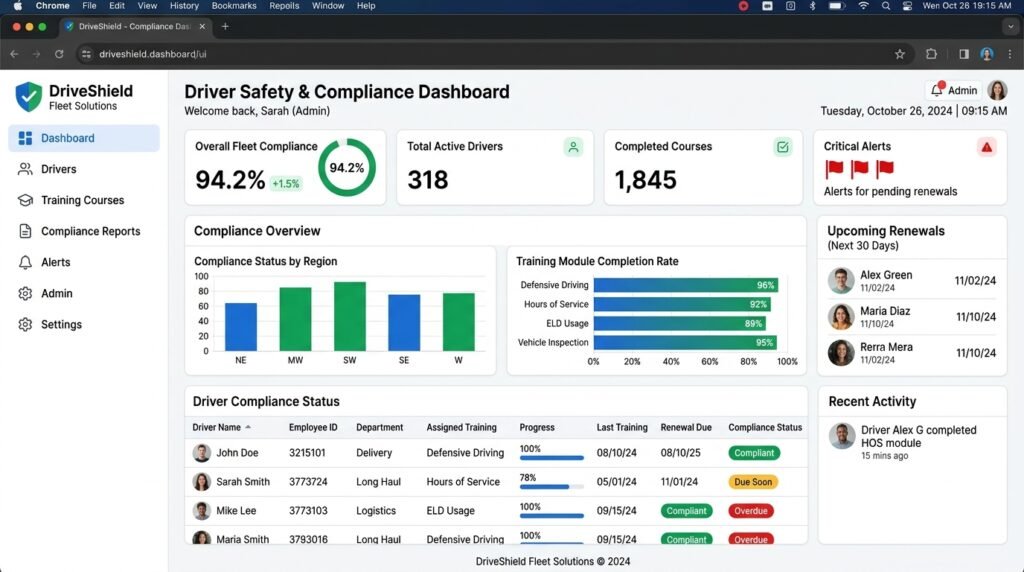
Task: Open the tab search dropdown arrow
Action: pyautogui.click(x=1010, y=27)
